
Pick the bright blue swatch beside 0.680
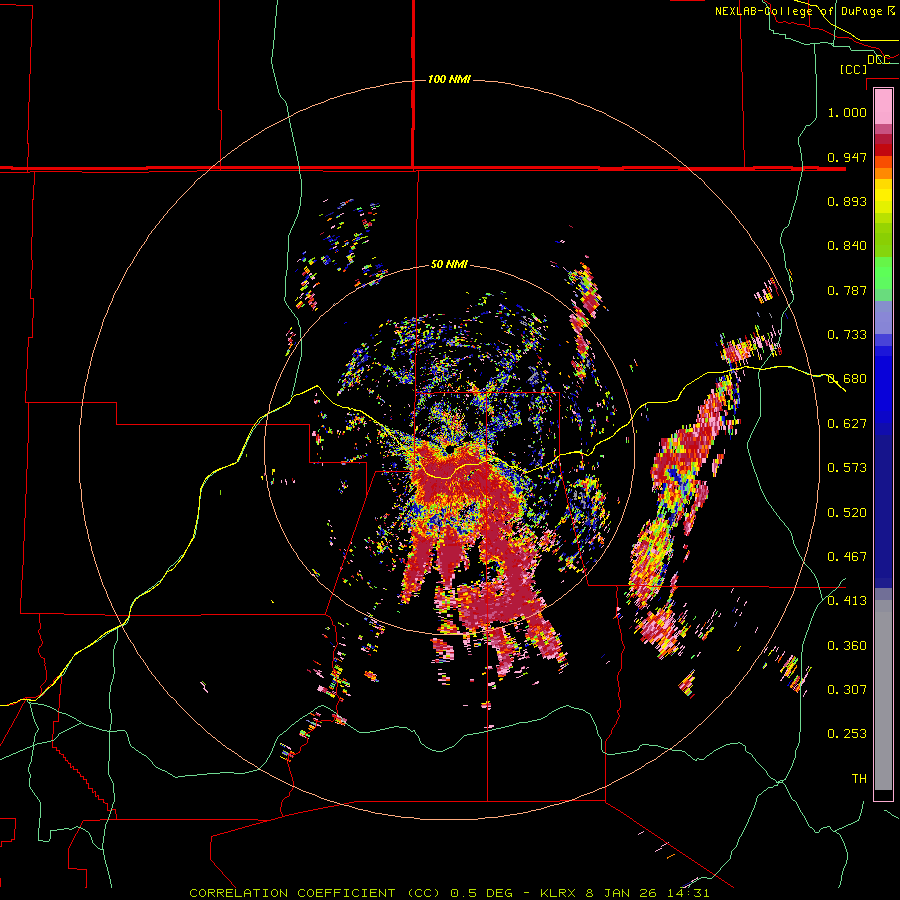[x=883, y=385]
